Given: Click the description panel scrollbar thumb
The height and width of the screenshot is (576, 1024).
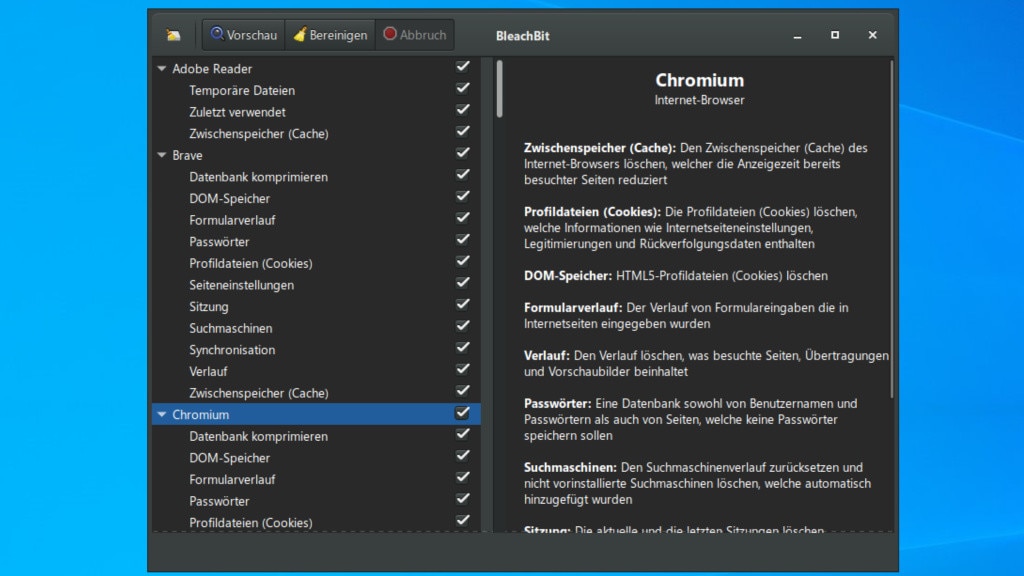Looking at the screenshot, I should click(891, 229).
